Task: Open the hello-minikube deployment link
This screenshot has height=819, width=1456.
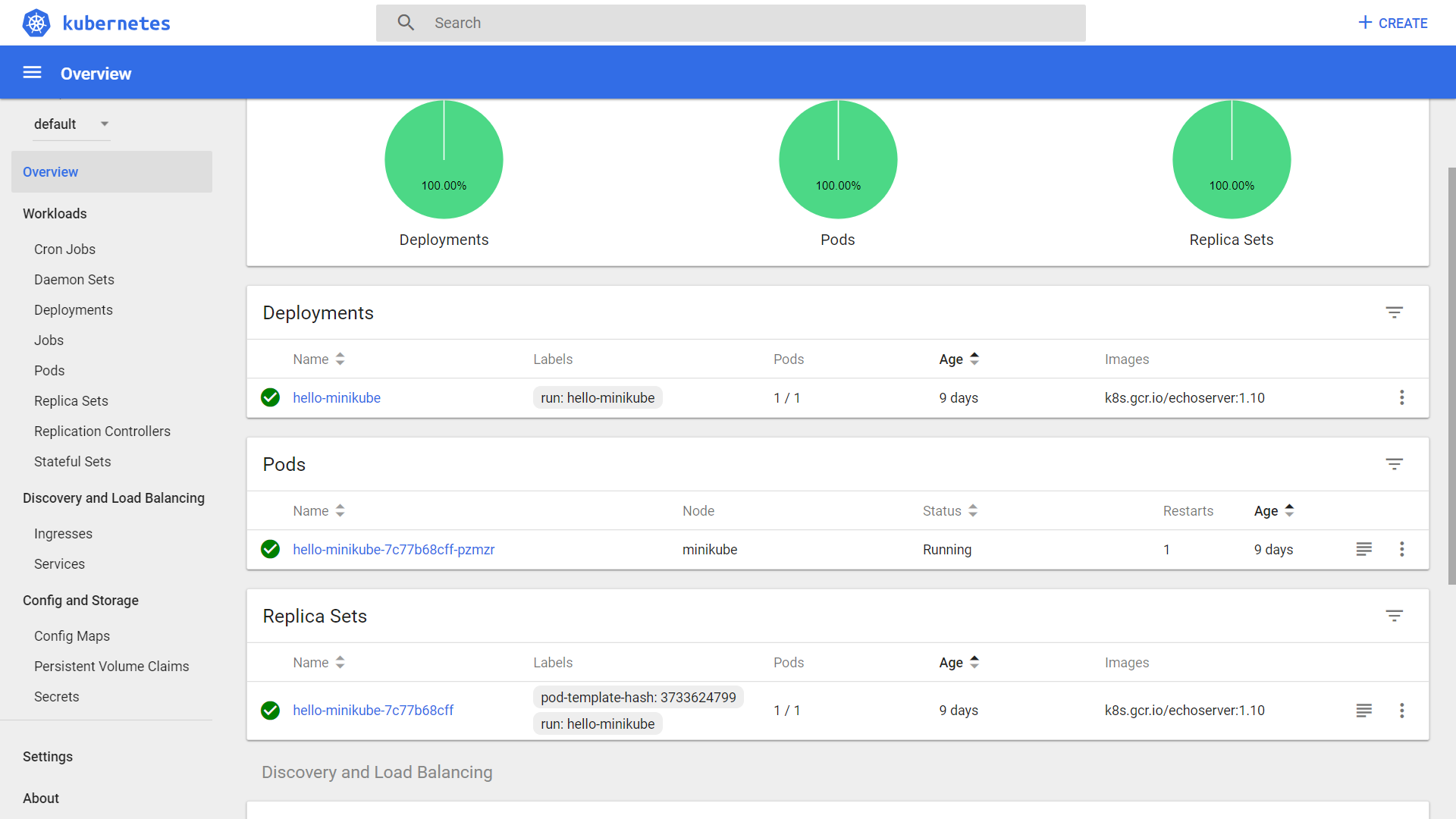Action: tap(337, 398)
